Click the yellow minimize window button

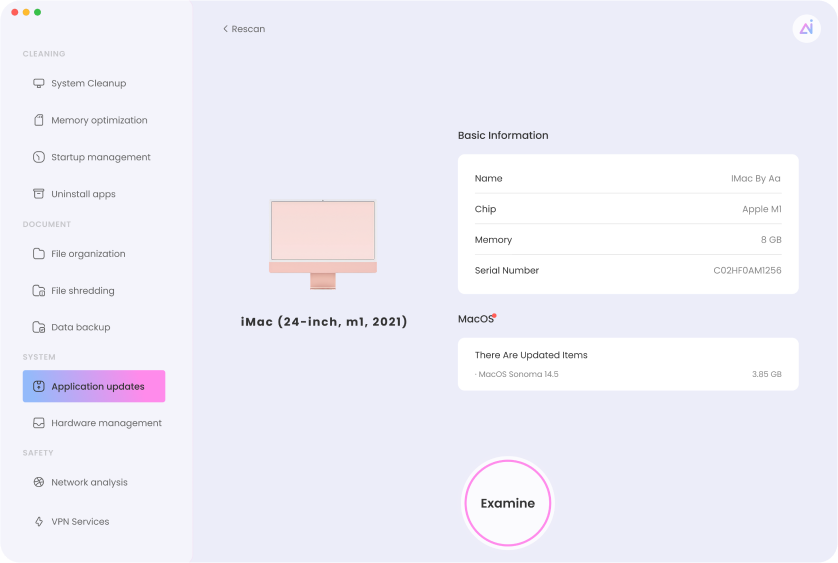tap(26, 12)
